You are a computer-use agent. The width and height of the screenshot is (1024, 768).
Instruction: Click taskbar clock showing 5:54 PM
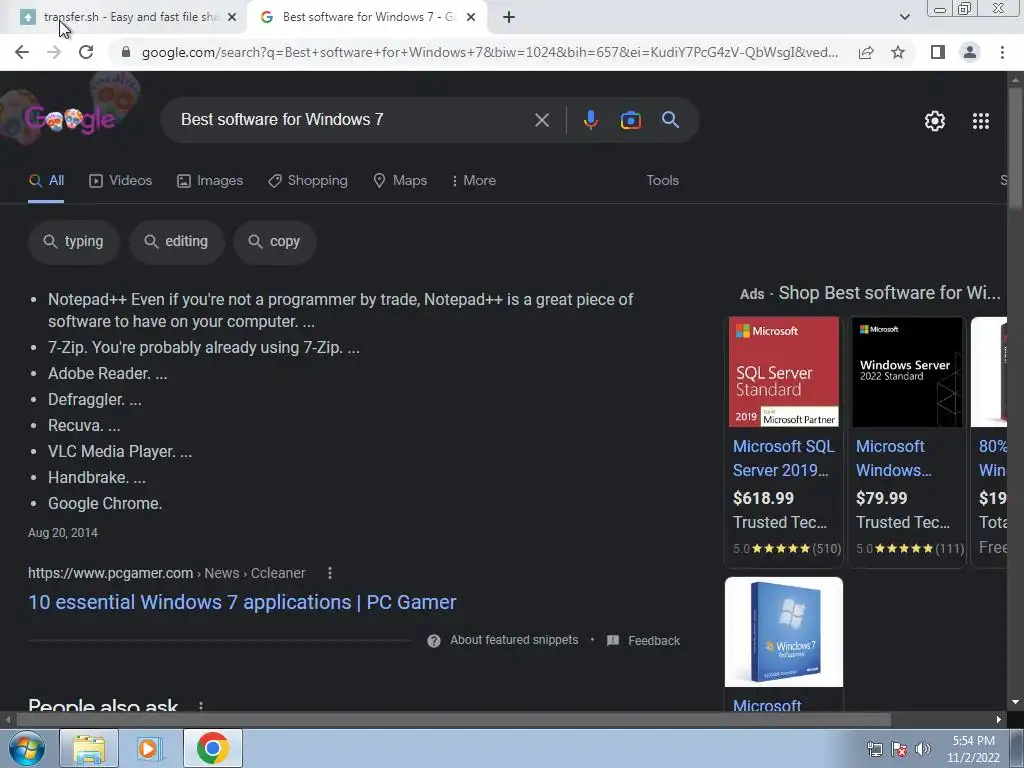point(973,749)
